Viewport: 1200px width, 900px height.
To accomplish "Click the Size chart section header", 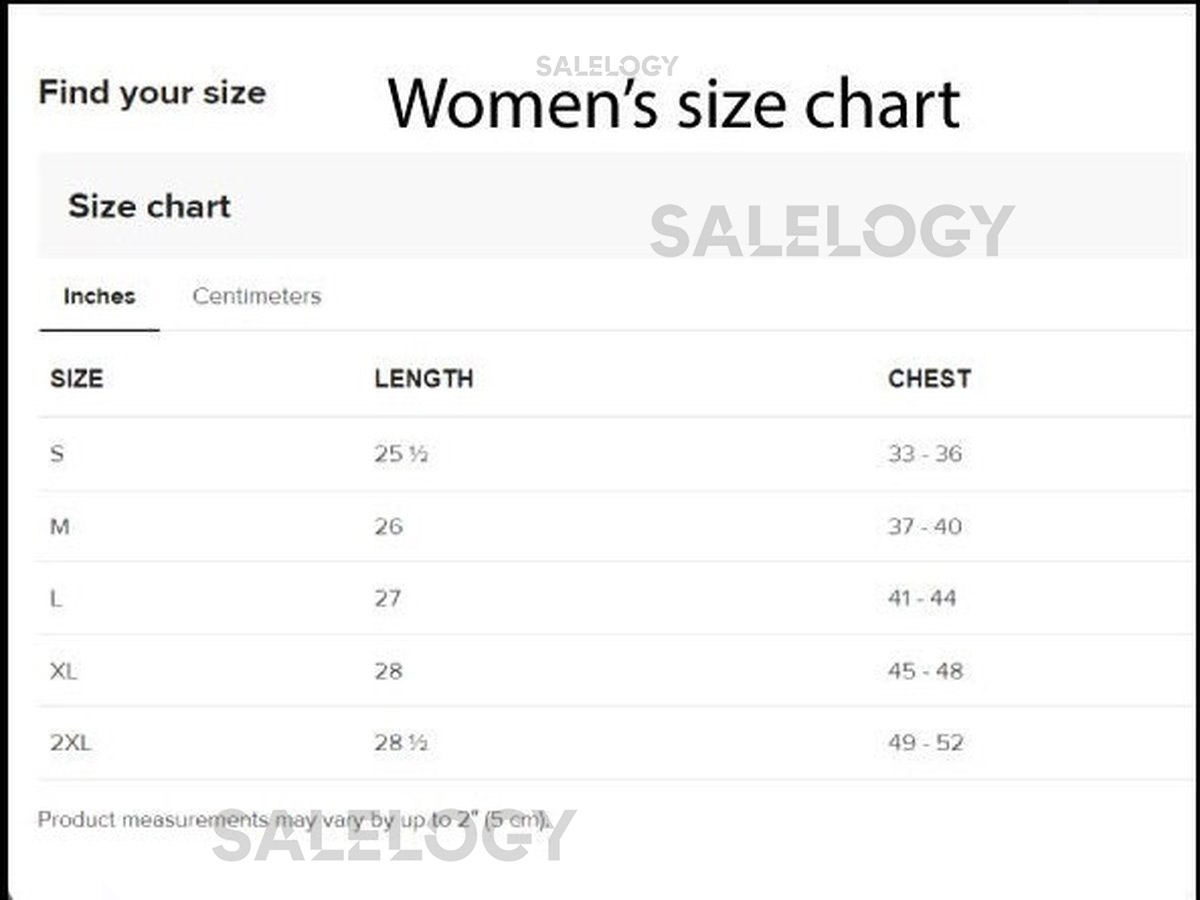I will (x=149, y=207).
